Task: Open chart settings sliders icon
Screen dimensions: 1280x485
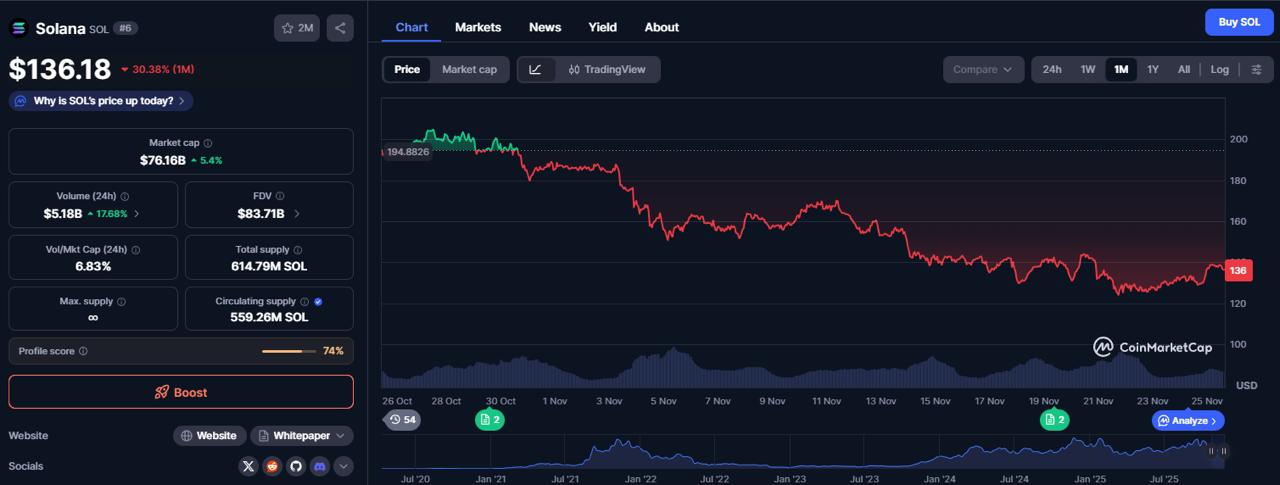Action: 1257,69
